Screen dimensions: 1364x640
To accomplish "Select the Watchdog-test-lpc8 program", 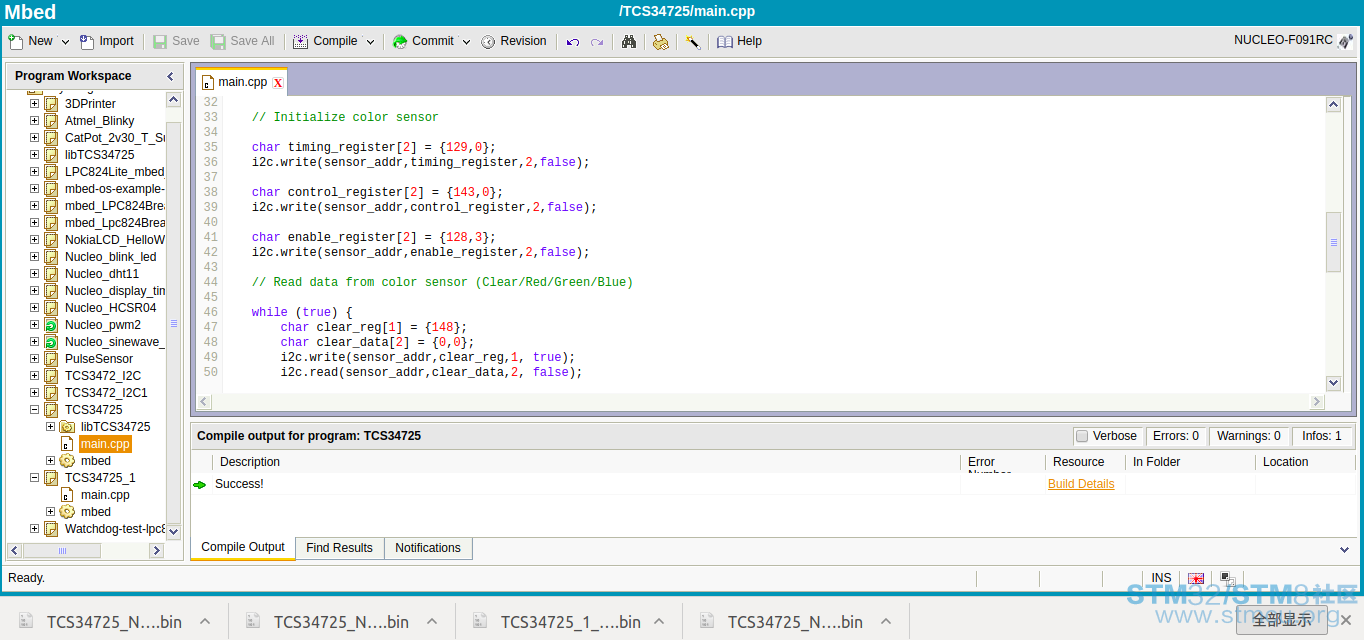I will pyautogui.click(x=114, y=529).
